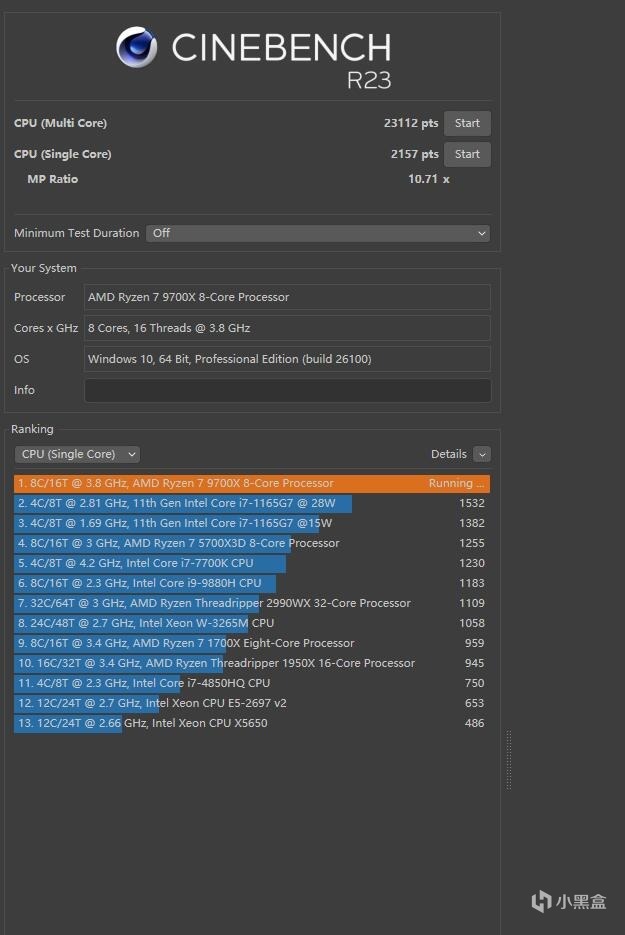Open the CPU (Single Core) ranking dropdown
Screen dimensions: 625x935
77,454
